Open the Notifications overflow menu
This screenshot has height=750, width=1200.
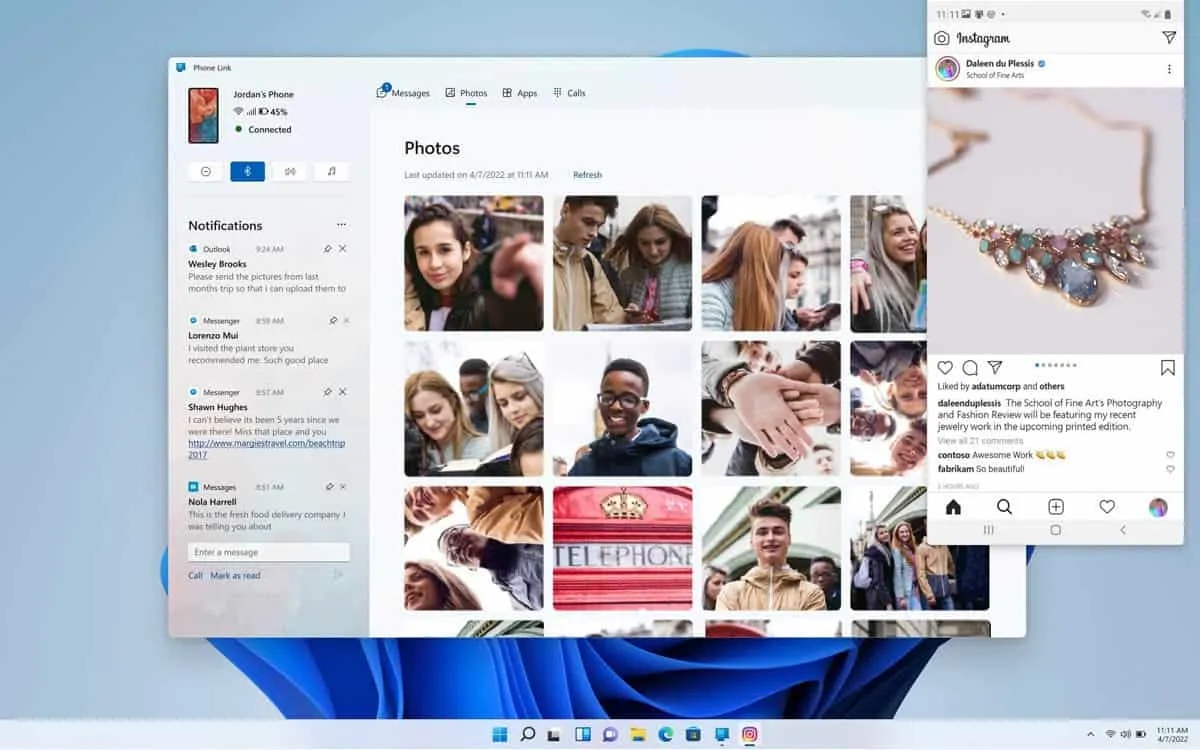(341, 224)
